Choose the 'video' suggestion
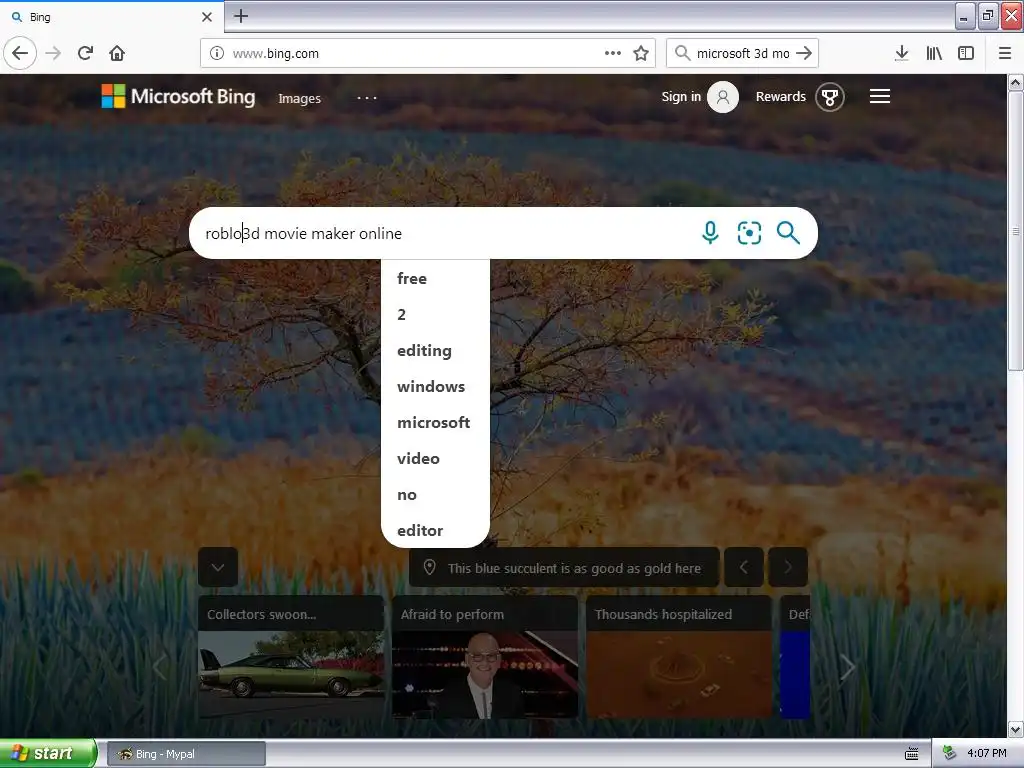The width and height of the screenshot is (1024, 768). [435, 458]
